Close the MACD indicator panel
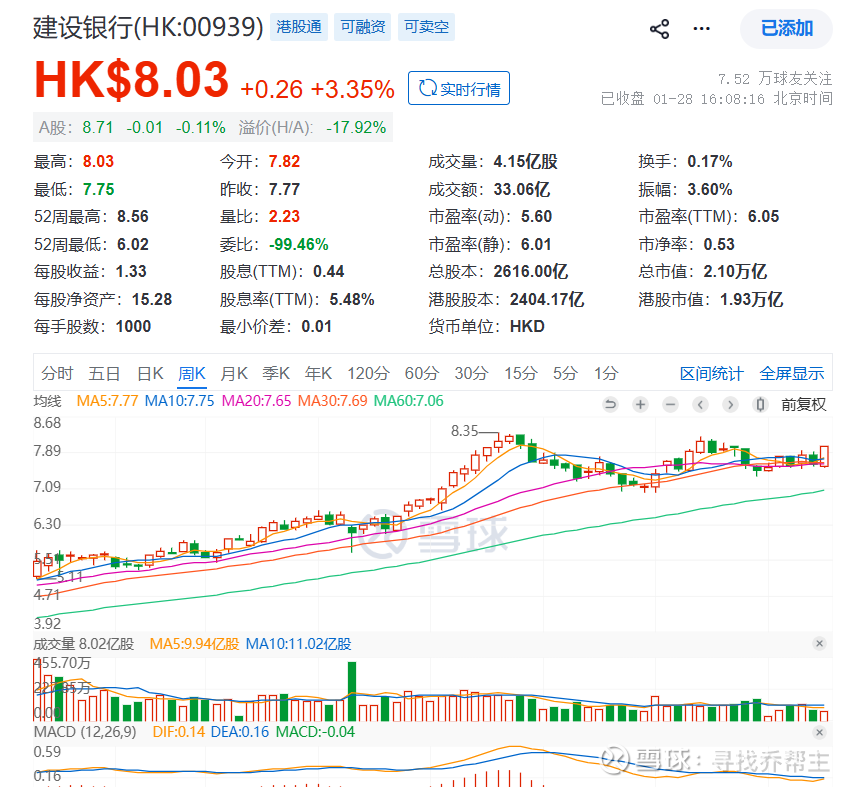 click(819, 732)
